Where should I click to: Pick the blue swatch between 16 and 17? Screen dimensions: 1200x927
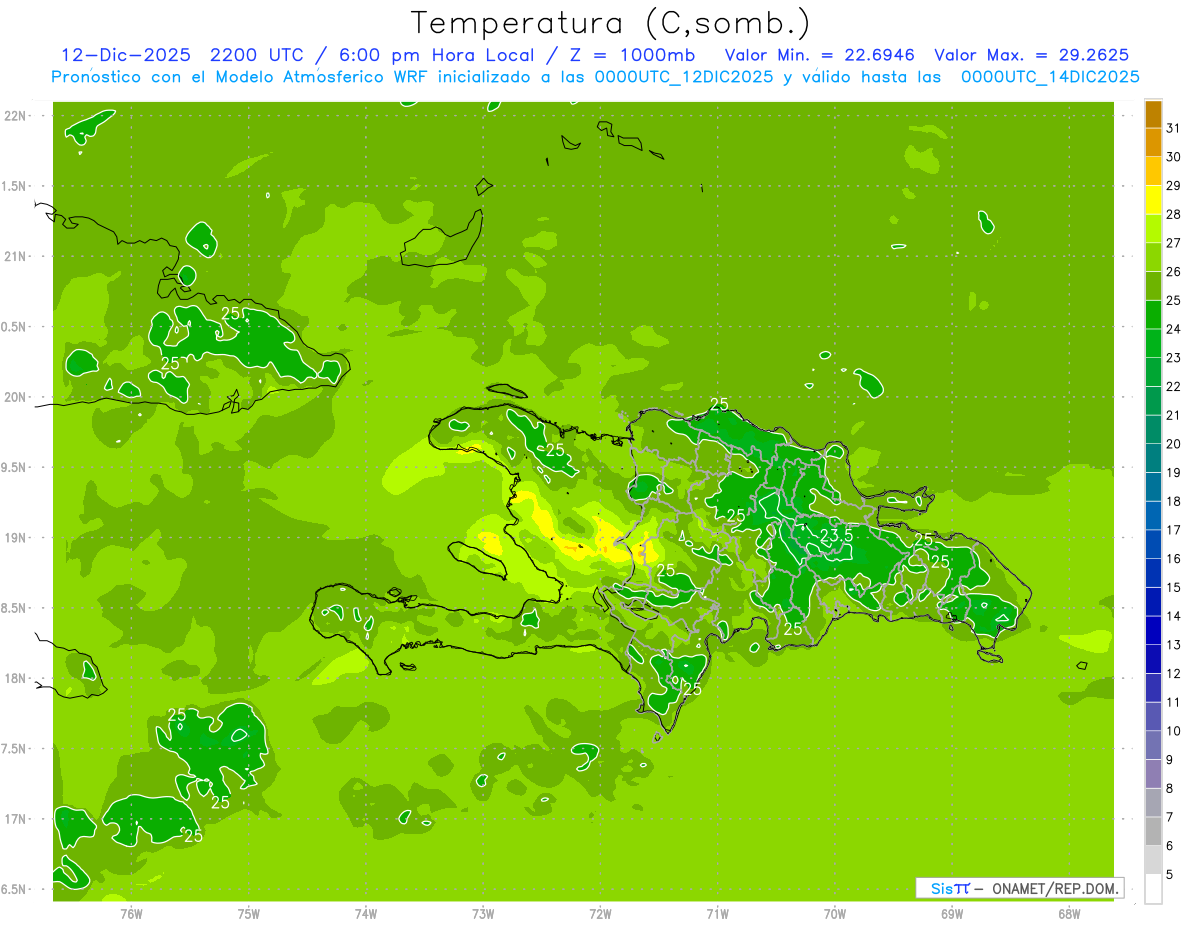(x=1153, y=544)
